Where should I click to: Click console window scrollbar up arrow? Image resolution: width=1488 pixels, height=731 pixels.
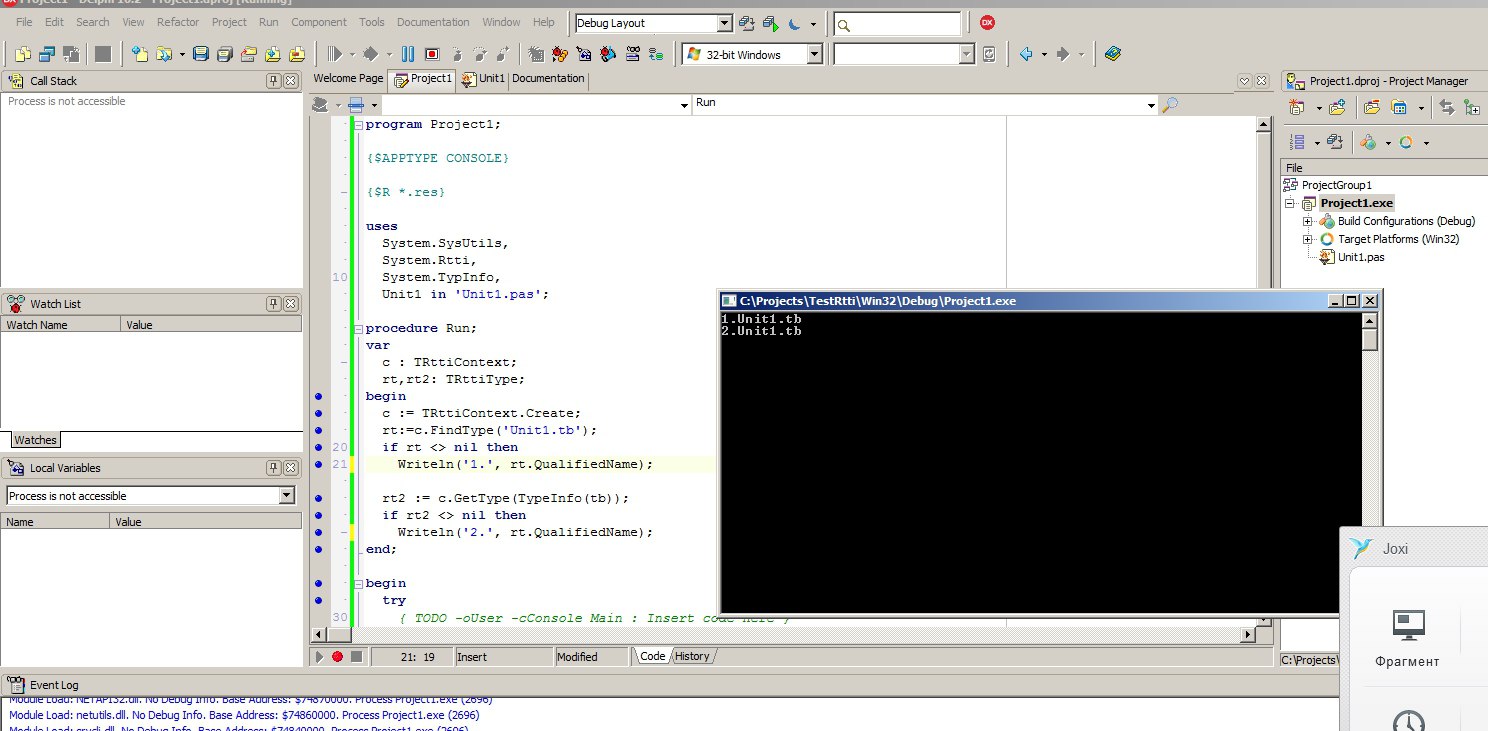[x=1370, y=319]
